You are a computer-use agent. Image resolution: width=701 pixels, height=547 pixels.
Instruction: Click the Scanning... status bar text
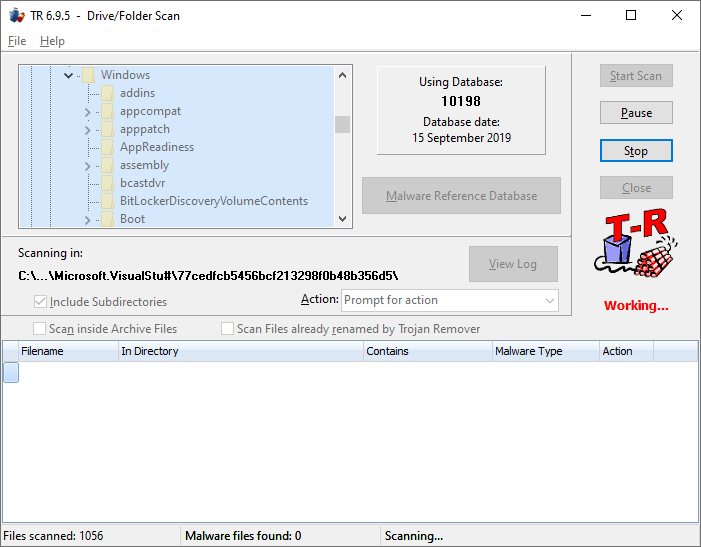414,536
